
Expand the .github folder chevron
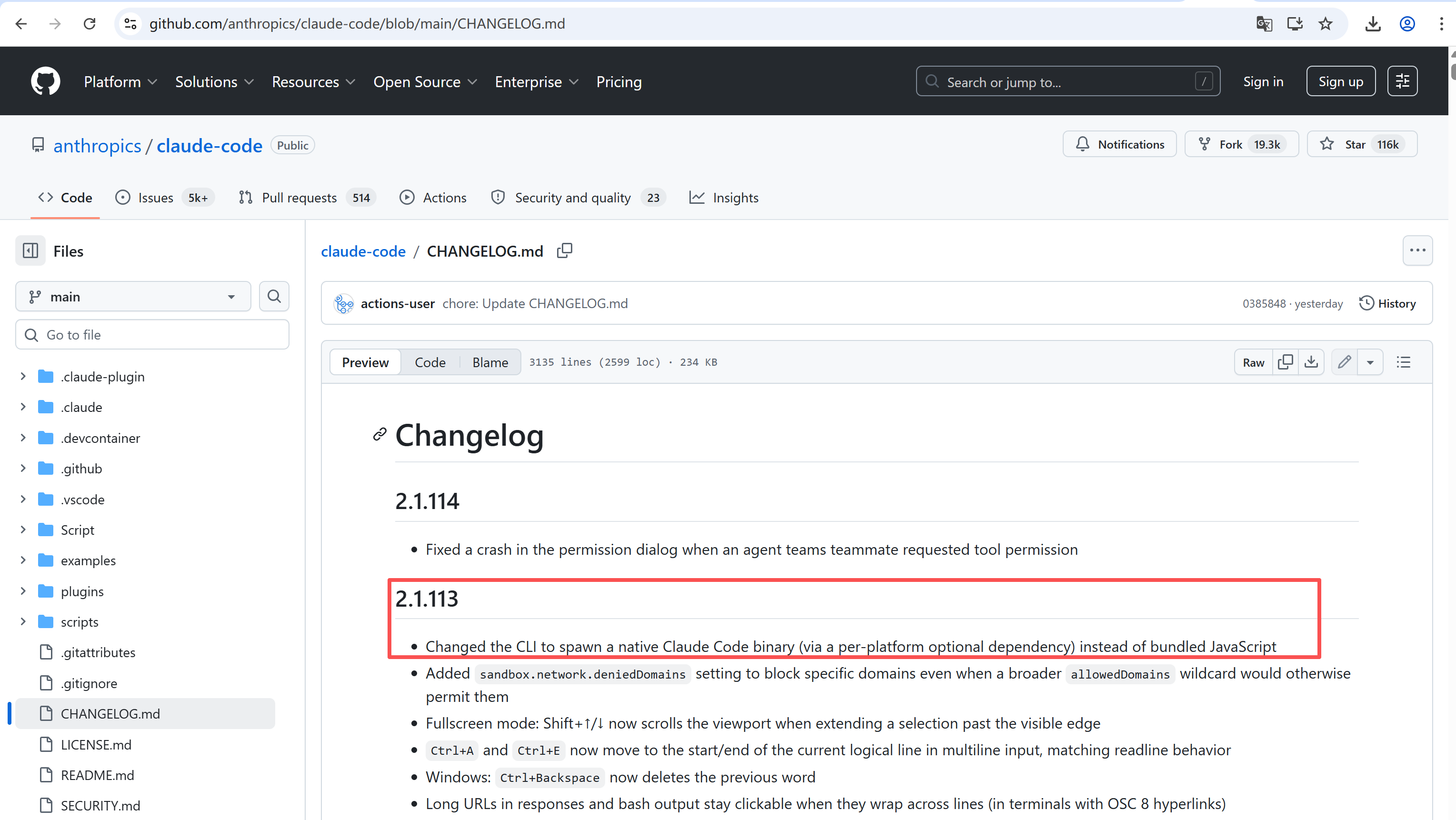pos(22,468)
